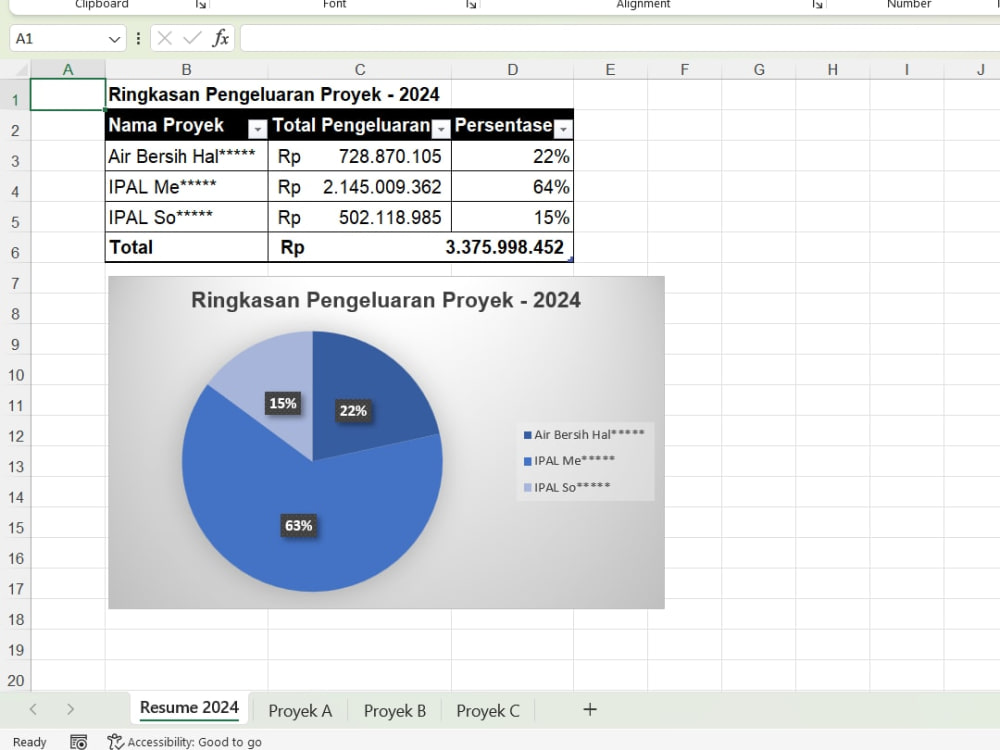
Task: Click the Select All corner triangle
Action: [x=20, y=69]
